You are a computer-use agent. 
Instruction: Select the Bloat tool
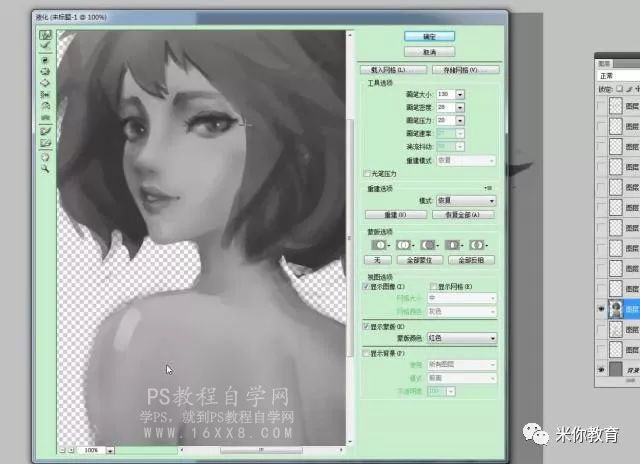(45, 83)
